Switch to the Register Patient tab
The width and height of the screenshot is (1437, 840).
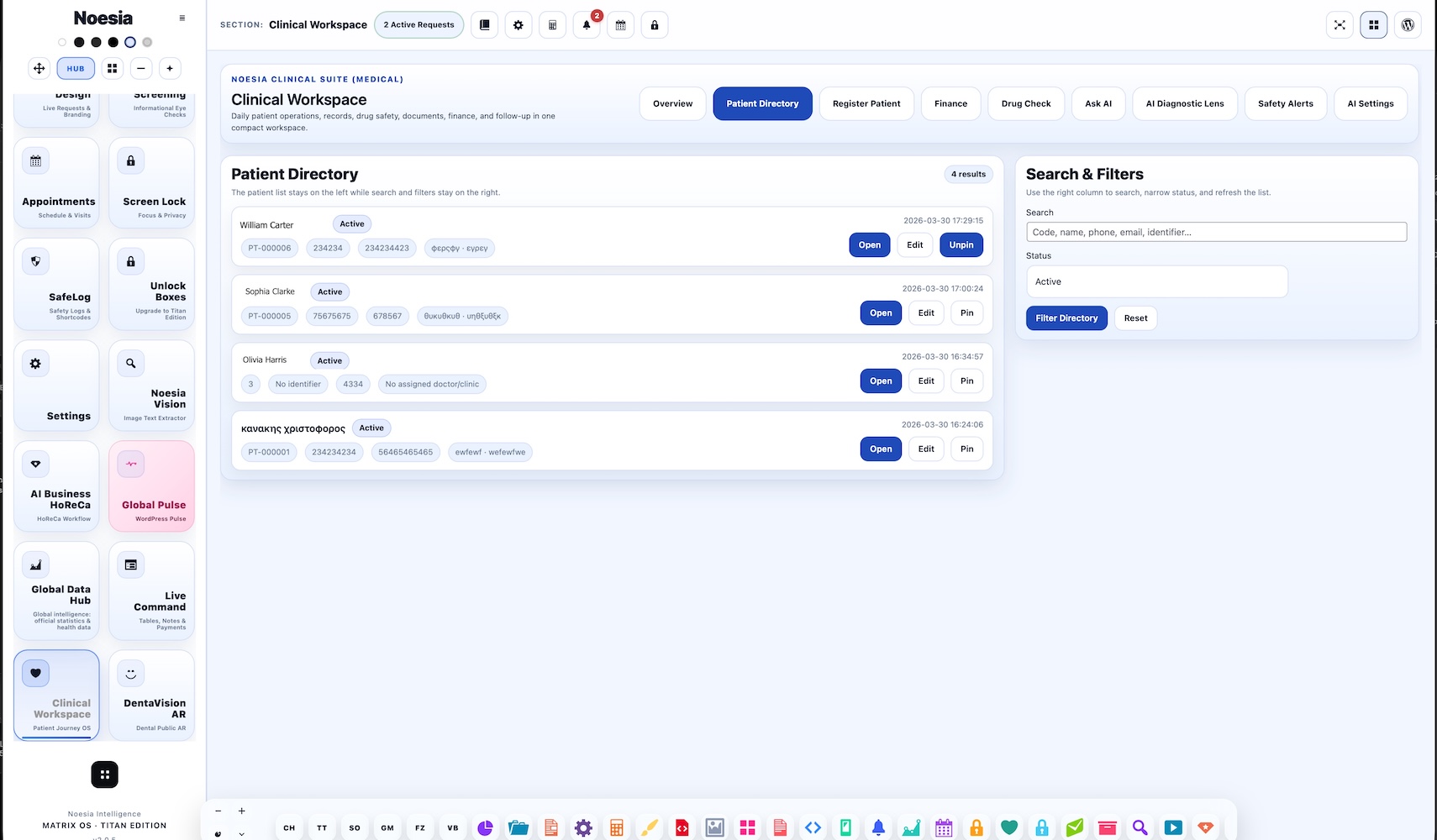(x=866, y=104)
